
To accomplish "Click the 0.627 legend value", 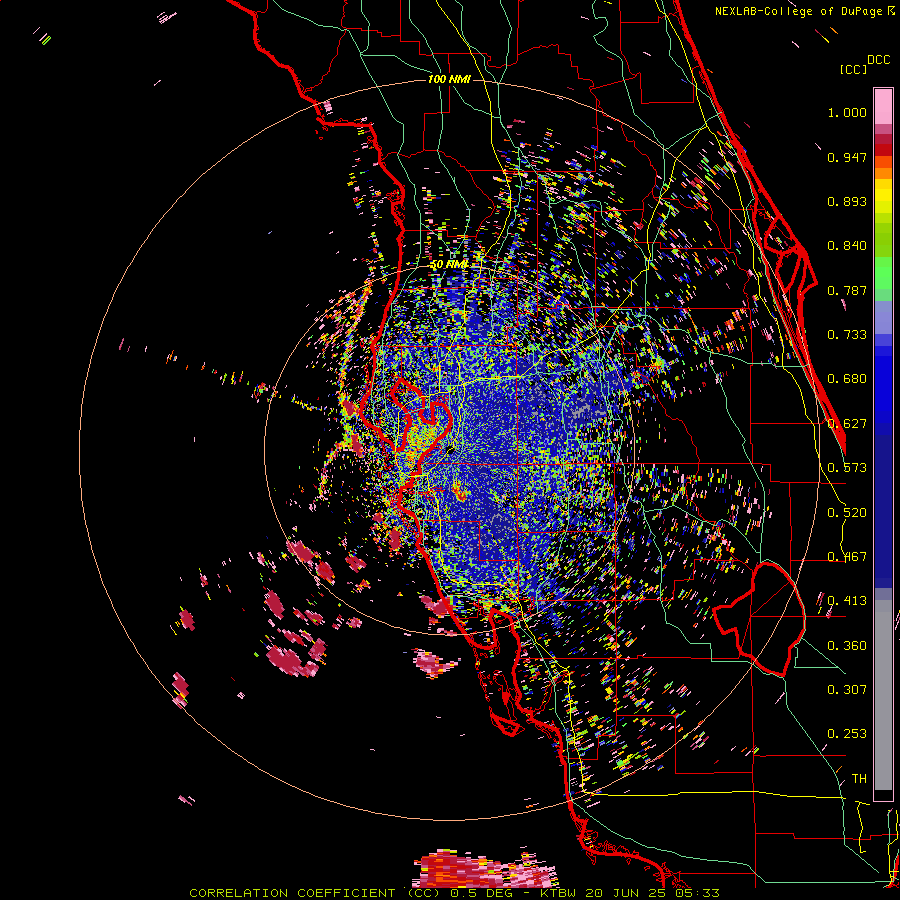I will 847,424.
